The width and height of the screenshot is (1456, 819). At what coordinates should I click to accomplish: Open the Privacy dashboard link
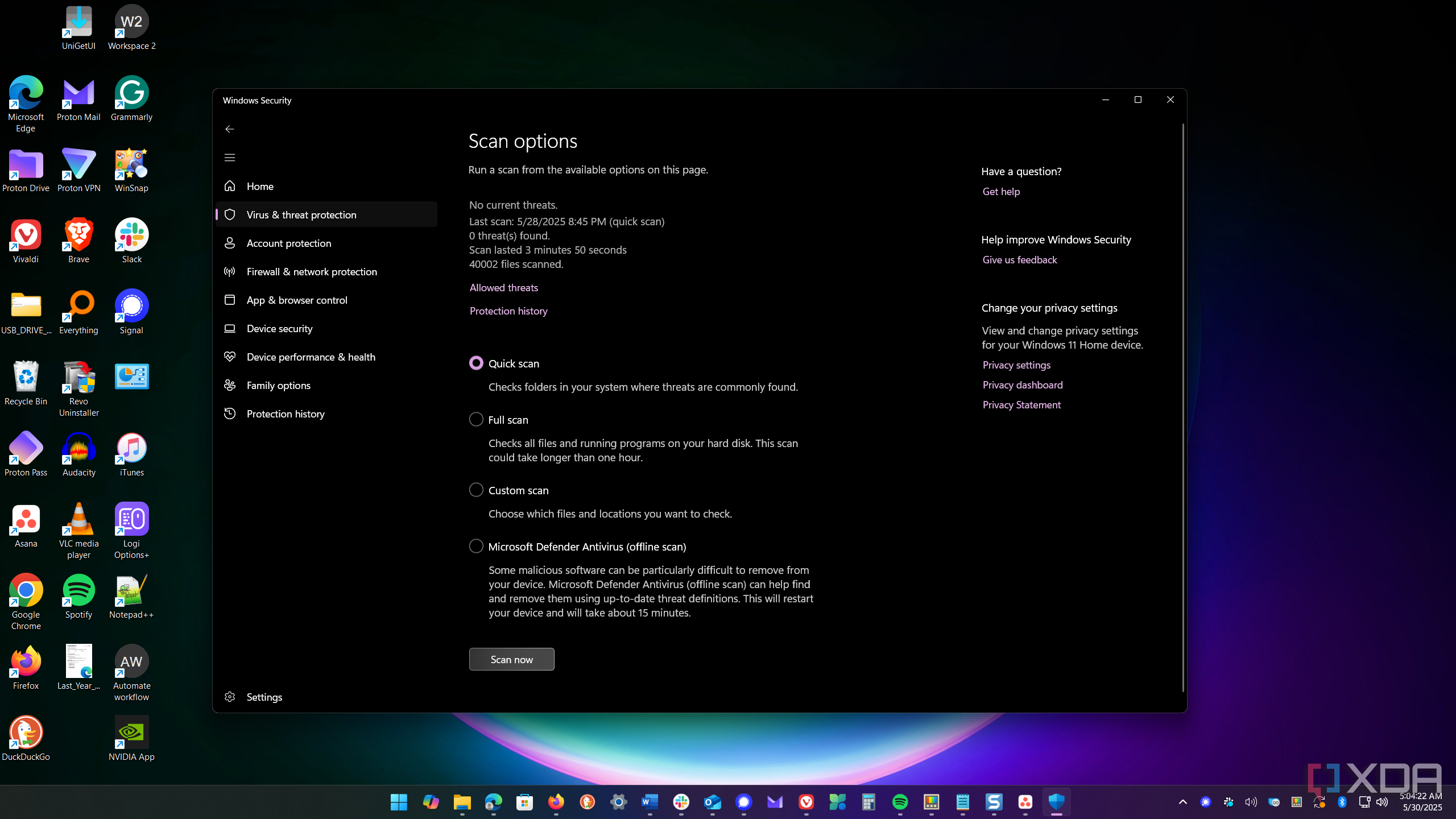pyautogui.click(x=1023, y=385)
